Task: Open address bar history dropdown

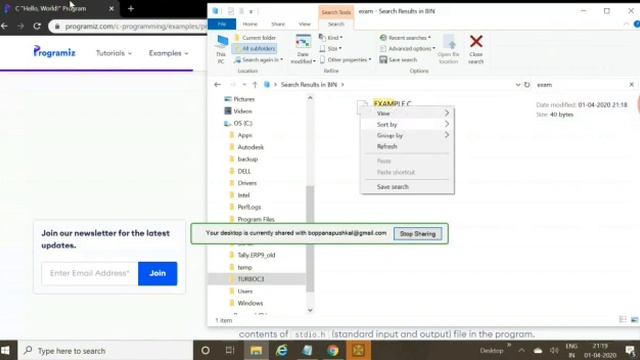Action: click(518, 84)
